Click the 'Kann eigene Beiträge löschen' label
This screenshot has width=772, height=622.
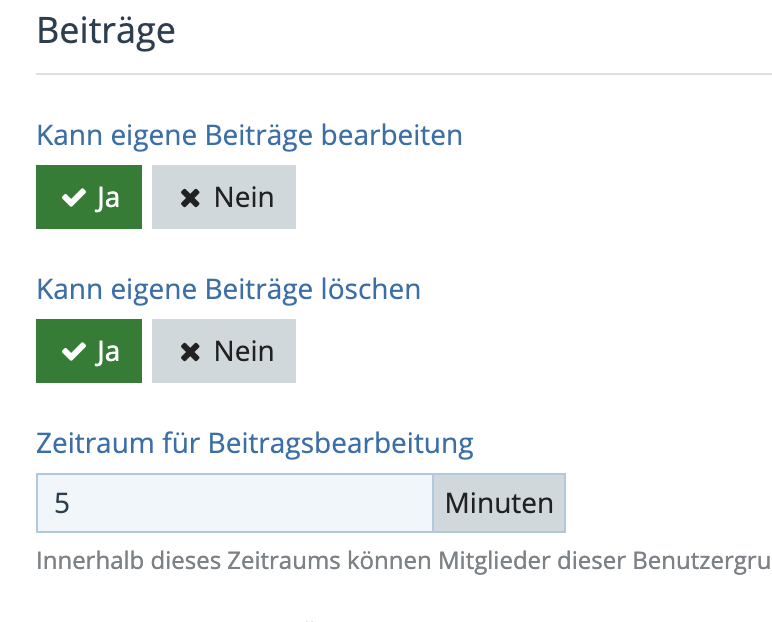tap(229, 289)
